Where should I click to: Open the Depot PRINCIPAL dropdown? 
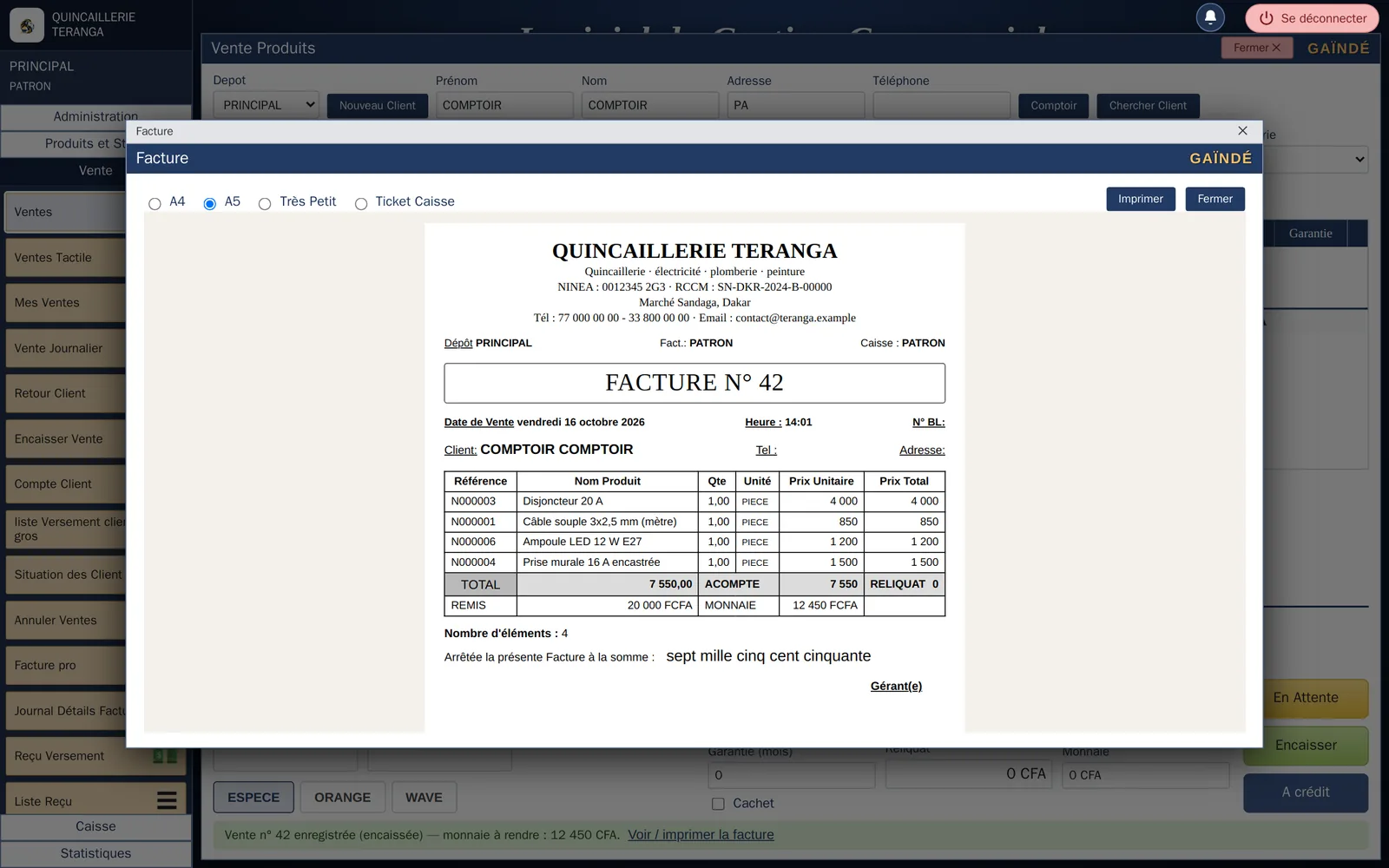pos(266,105)
